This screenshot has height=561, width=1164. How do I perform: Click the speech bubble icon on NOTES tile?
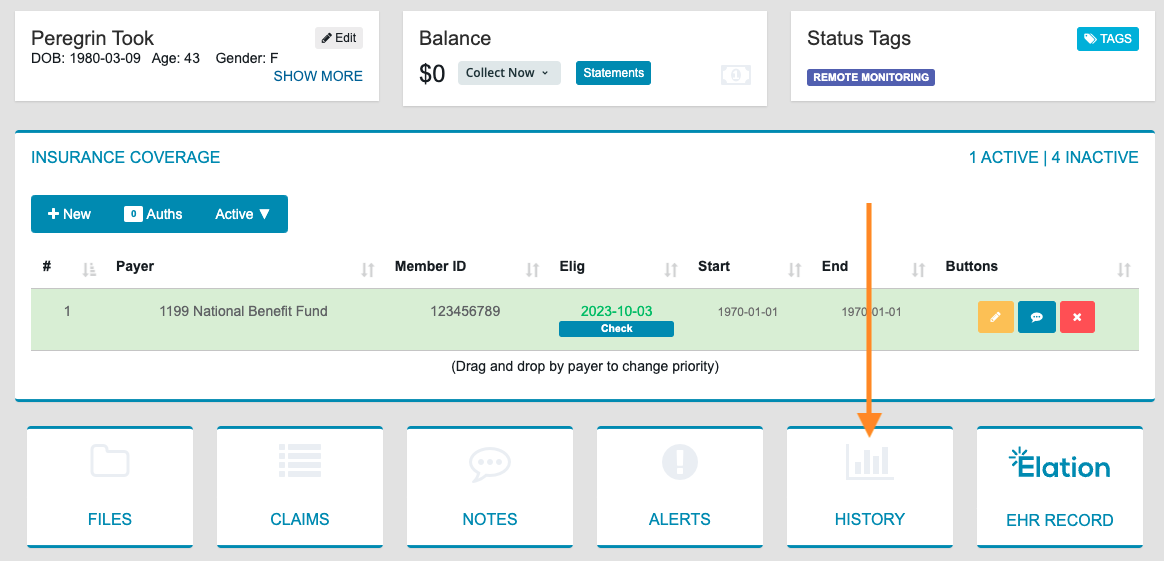pos(490,465)
